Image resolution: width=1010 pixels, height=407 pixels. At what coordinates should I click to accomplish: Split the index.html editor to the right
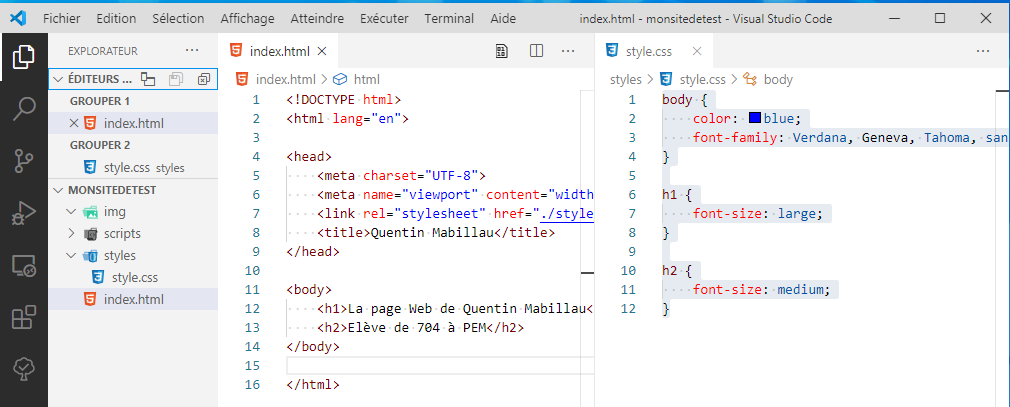click(536, 50)
